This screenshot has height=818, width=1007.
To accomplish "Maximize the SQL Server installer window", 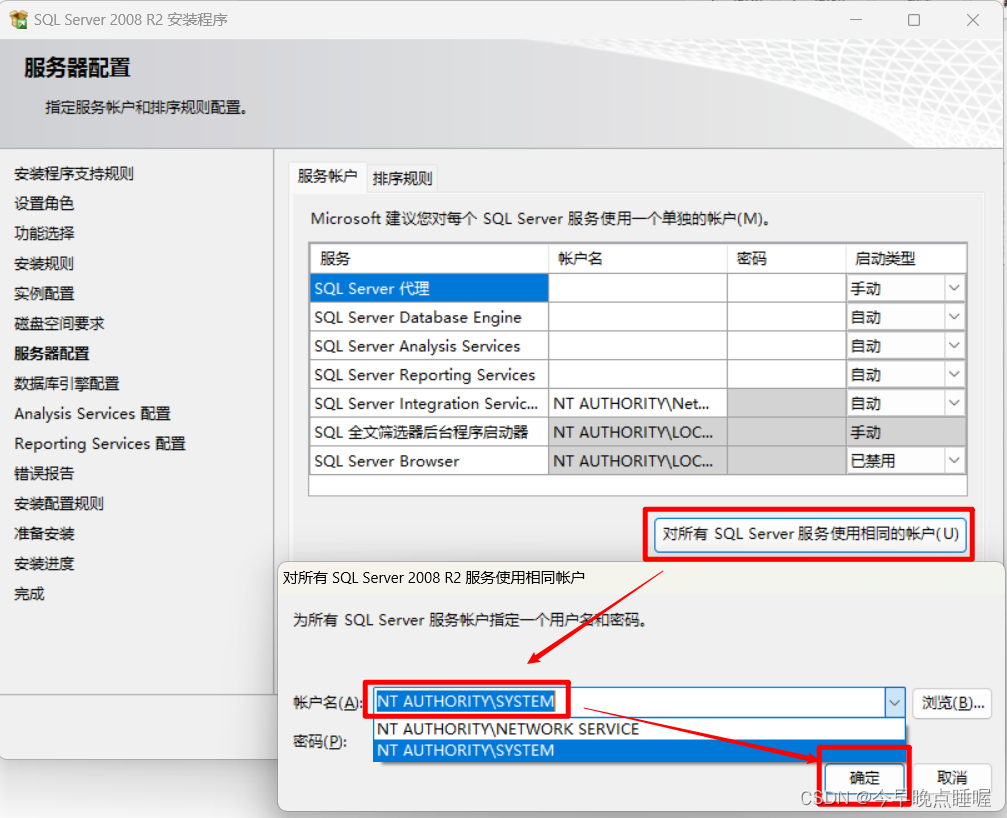I will coord(914,20).
